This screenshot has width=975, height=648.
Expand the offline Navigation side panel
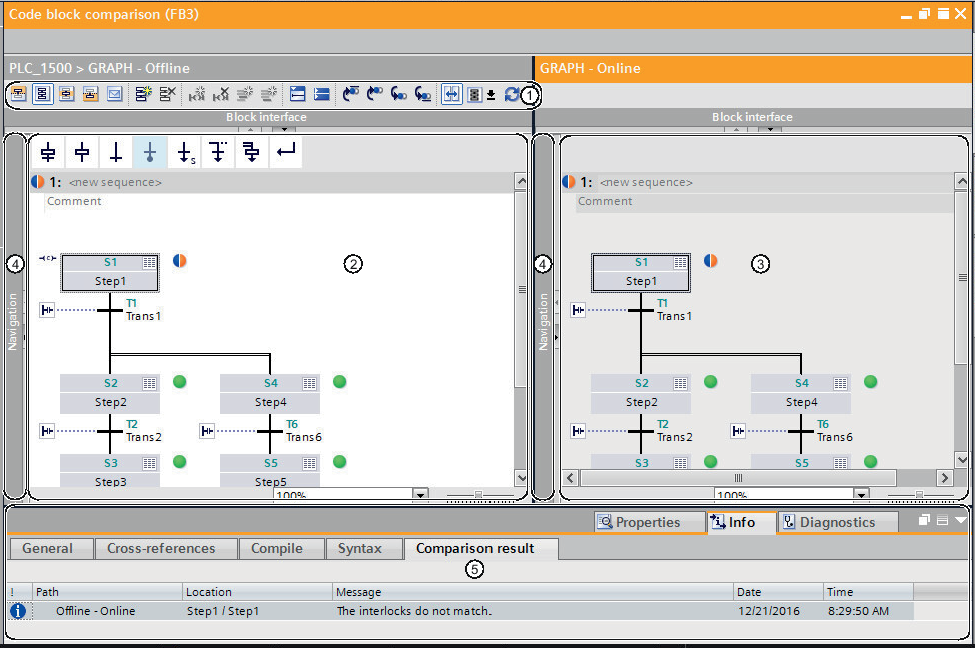point(14,320)
